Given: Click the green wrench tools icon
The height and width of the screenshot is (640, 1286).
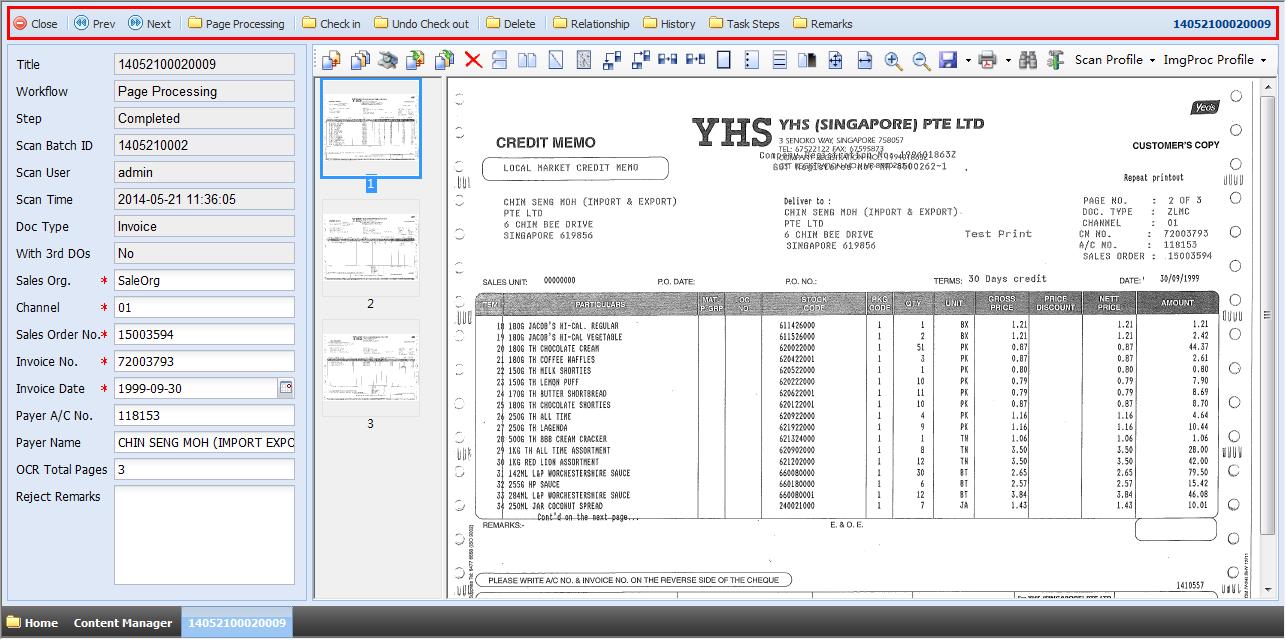Looking at the screenshot, I should (1054, 60).
